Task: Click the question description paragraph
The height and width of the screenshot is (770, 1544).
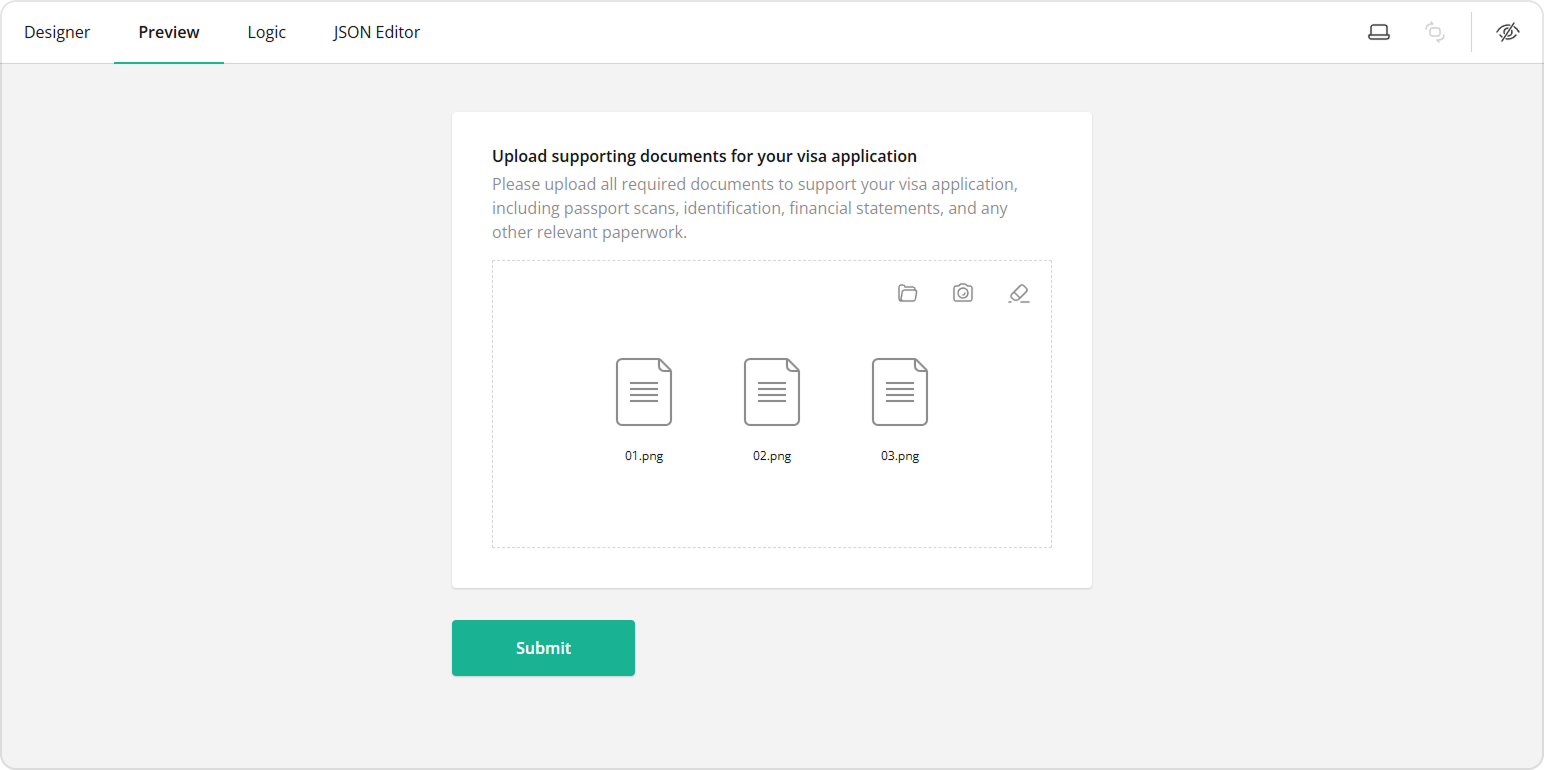Action: (754, 207)
